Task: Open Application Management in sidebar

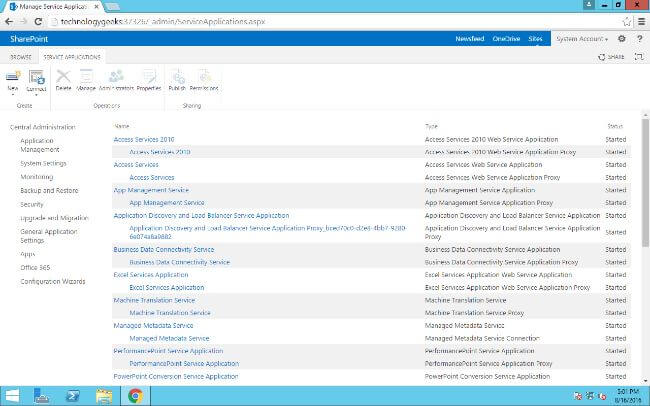Action: click(40, 145)
